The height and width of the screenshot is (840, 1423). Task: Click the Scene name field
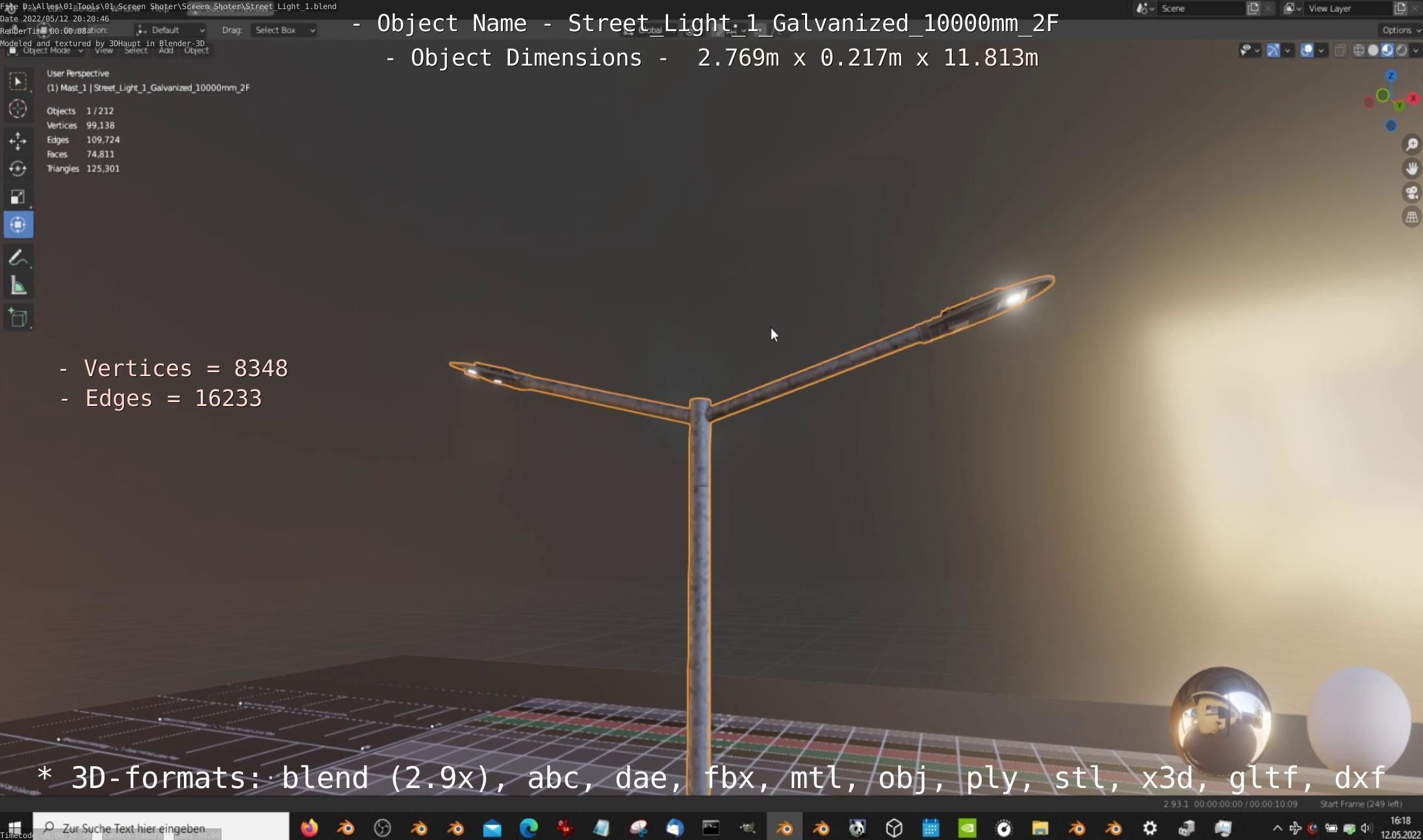(1200, 8)
